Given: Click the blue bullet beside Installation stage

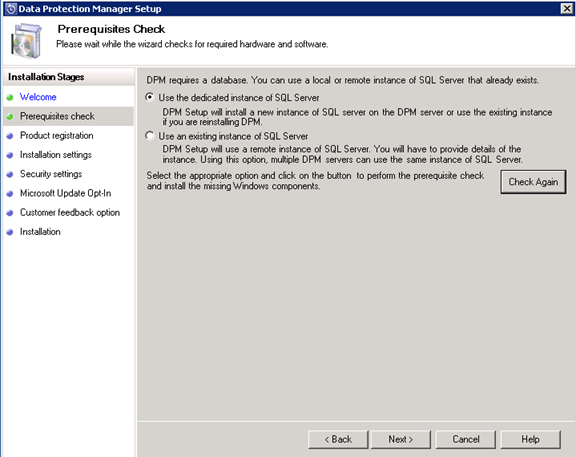Looking at the screenshot, I should [10, 232].
